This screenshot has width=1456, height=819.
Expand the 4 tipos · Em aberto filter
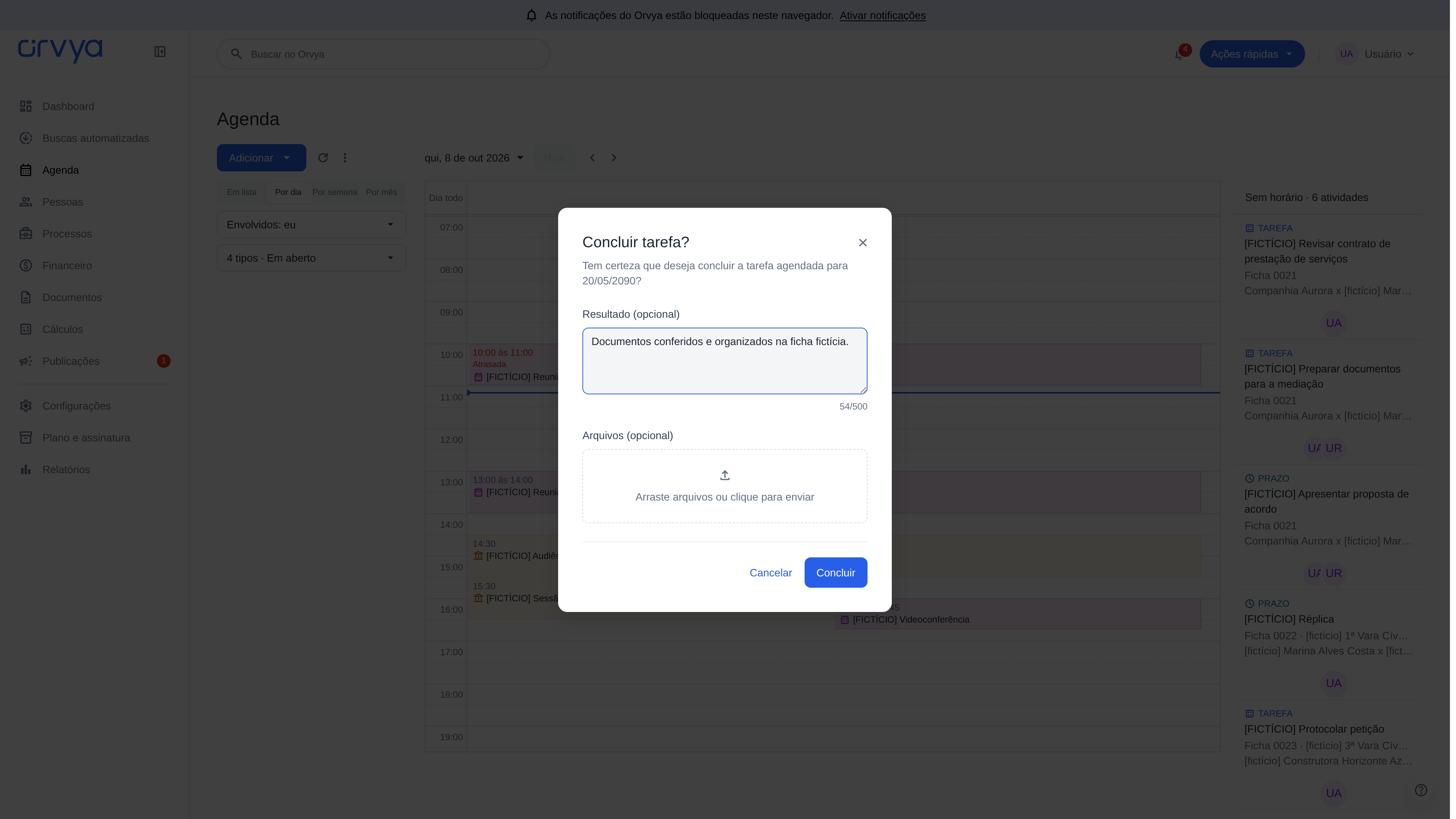coord(311,258)
